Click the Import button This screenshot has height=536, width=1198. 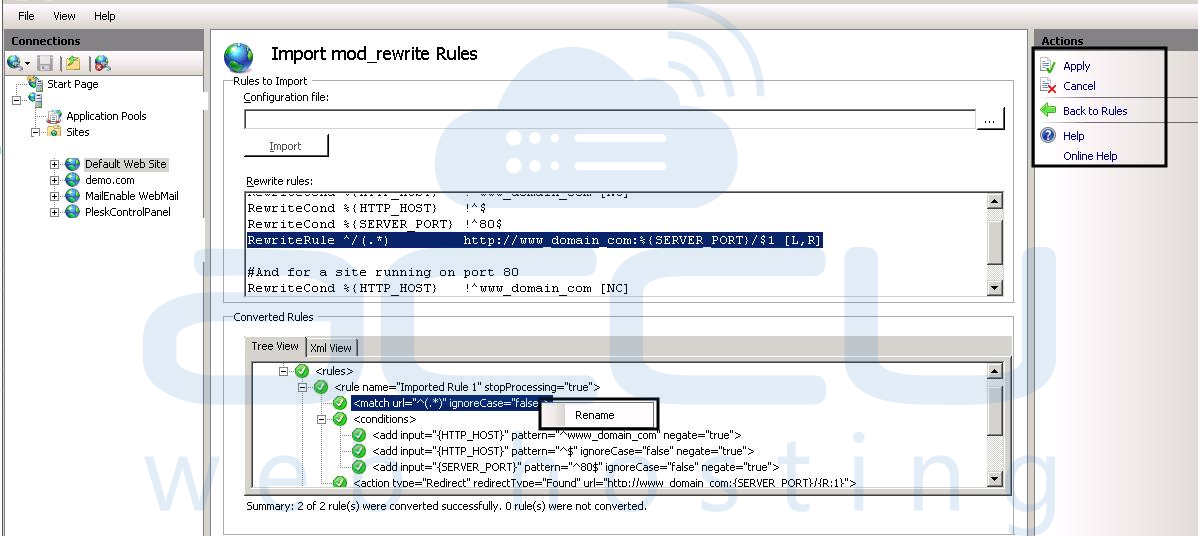coord(286,146)
